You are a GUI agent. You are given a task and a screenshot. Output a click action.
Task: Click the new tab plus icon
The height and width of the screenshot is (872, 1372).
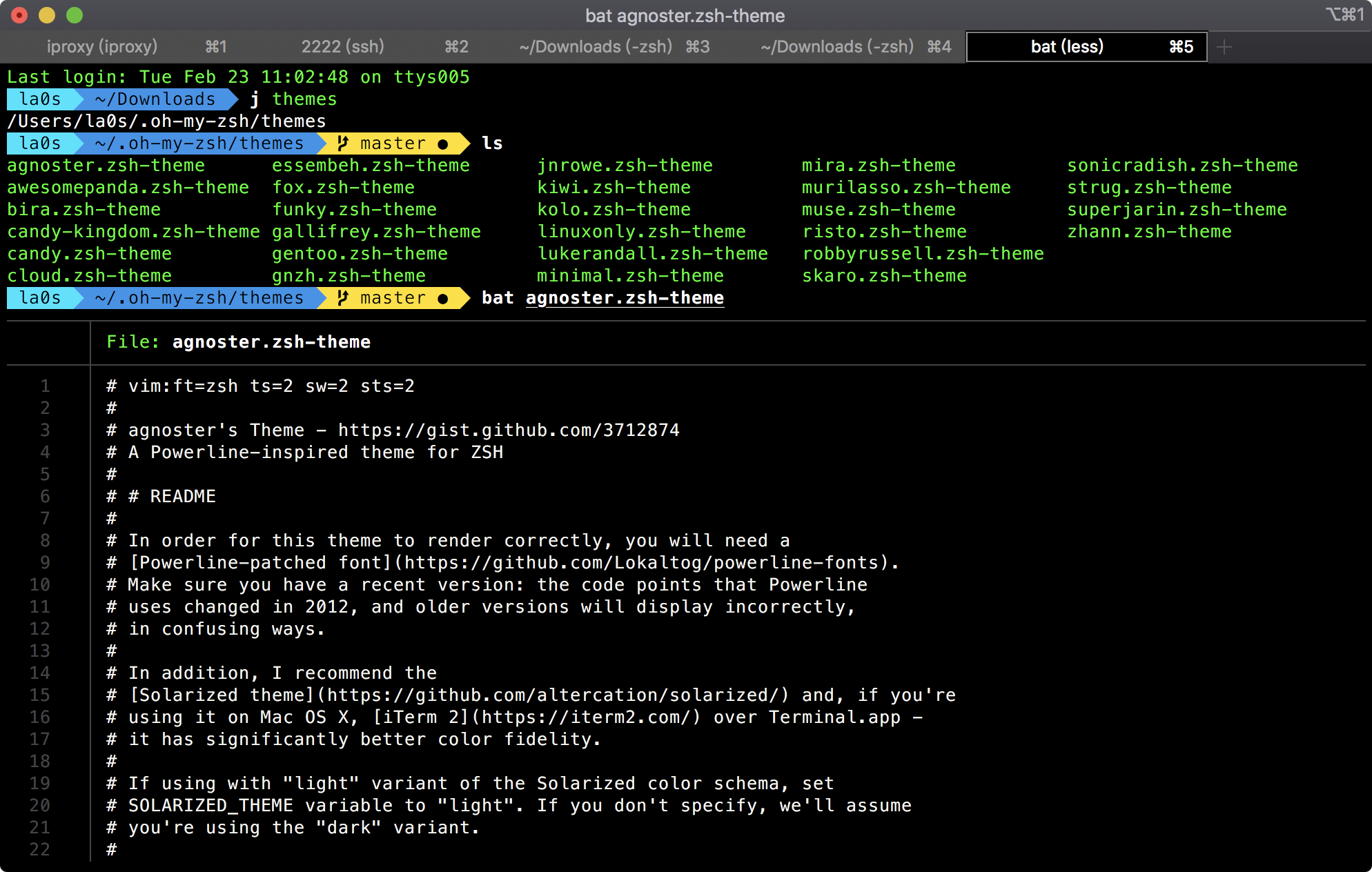coord(1224,47)
